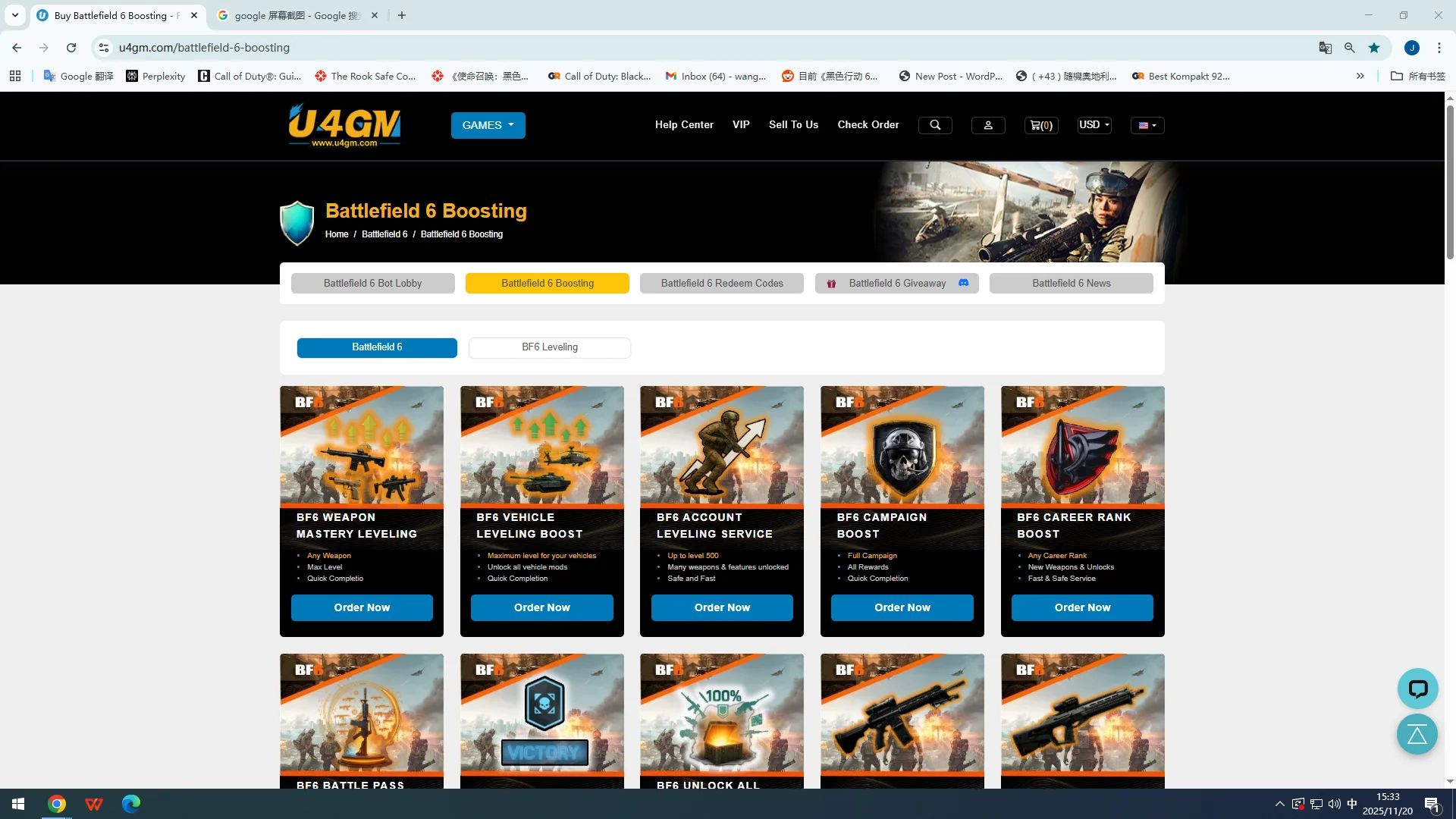Click the Google Translate icon in address bar
This screenshot has height=819, width=1456.
(x=1325, y=48)
